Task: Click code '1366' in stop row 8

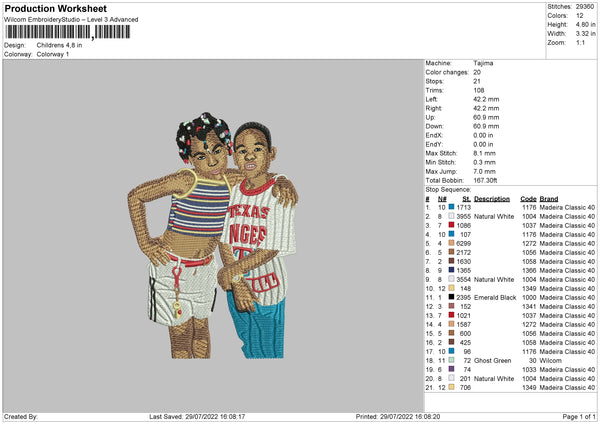Action: click(x=529, y=271)
